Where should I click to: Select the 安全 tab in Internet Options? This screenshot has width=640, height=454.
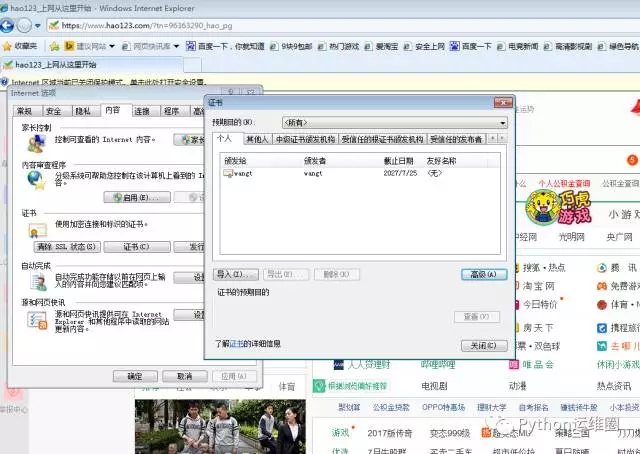[x=53, y=111]
